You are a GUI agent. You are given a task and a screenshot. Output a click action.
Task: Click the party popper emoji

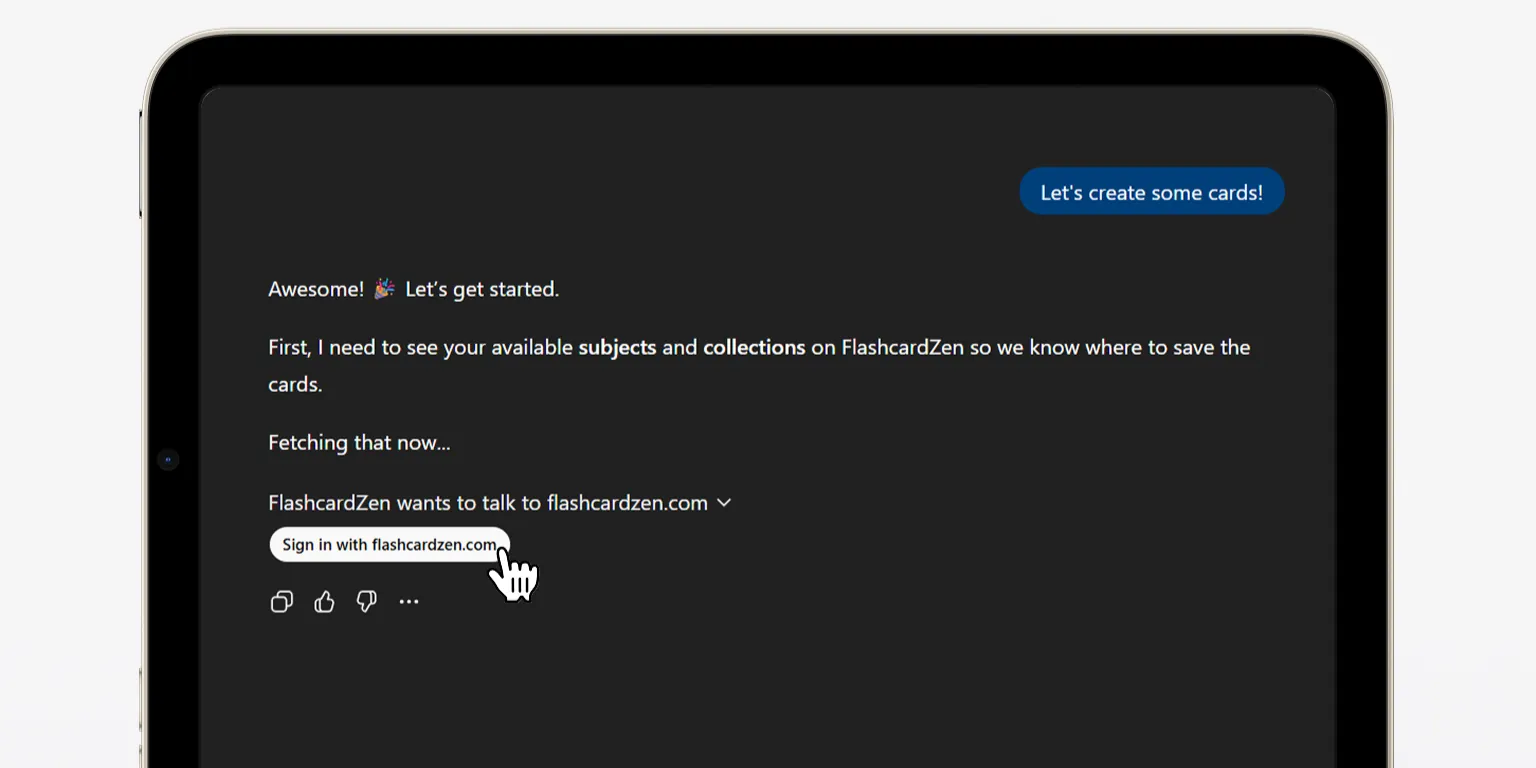(x=385, y=289)
